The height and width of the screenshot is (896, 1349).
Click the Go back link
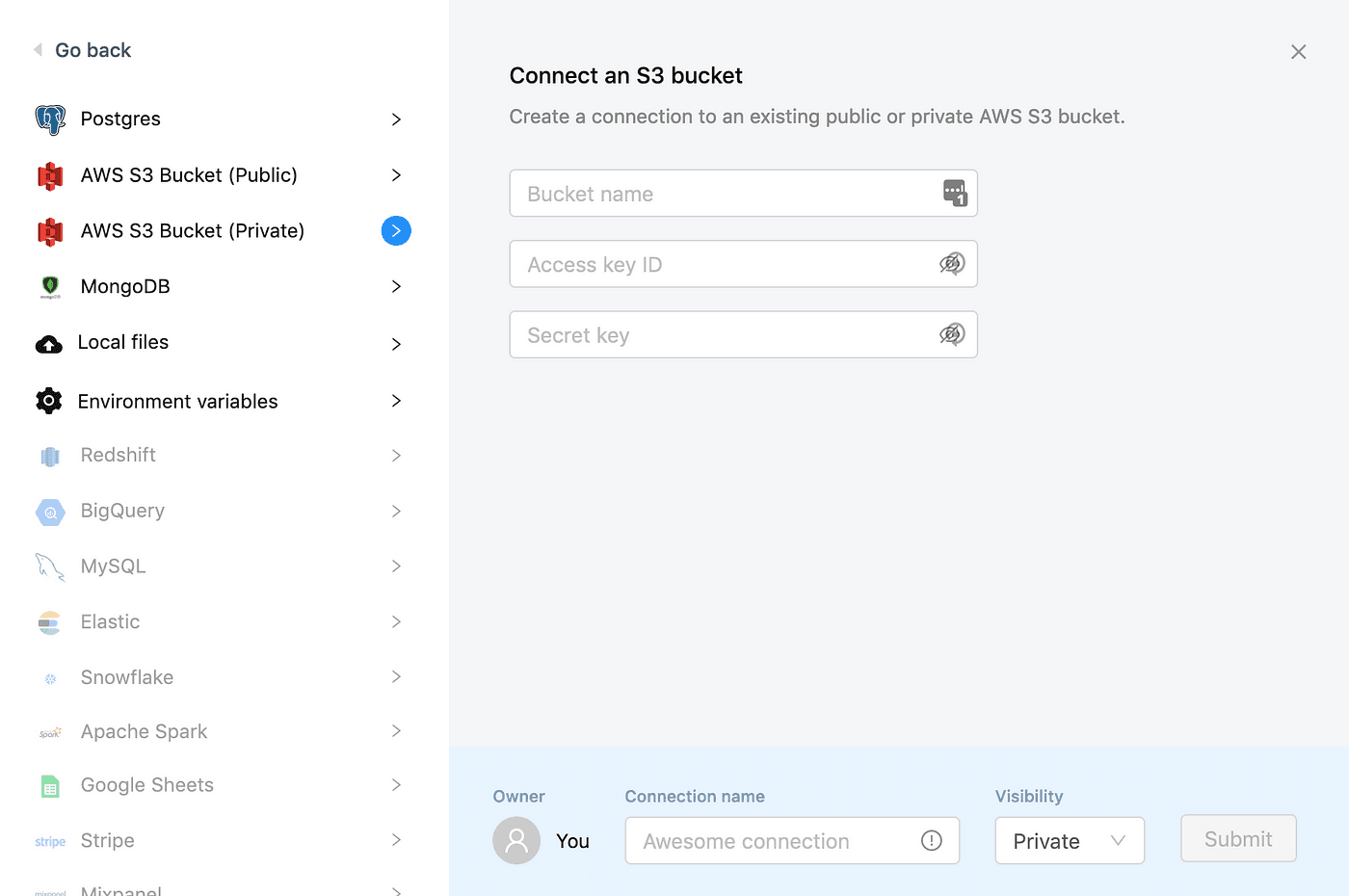(93, 50)
